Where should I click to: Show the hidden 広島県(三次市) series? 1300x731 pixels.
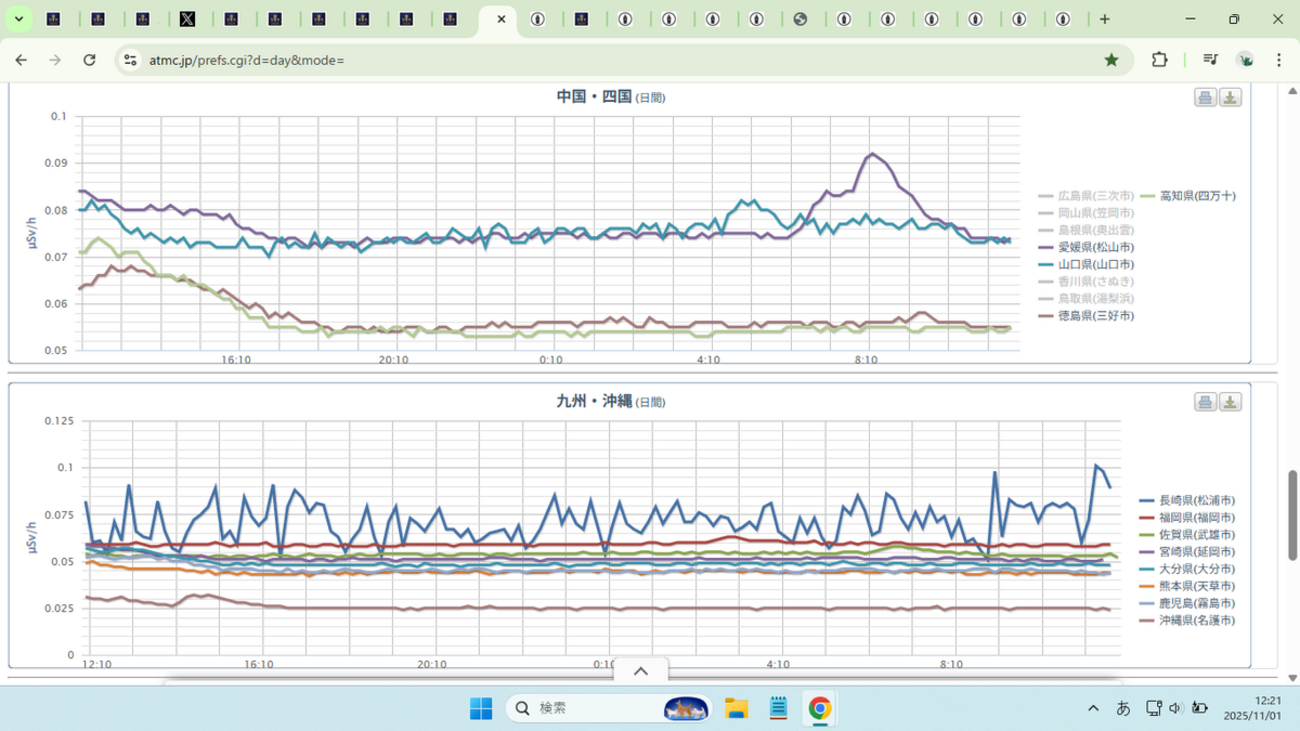click(x=1095, y=196)
